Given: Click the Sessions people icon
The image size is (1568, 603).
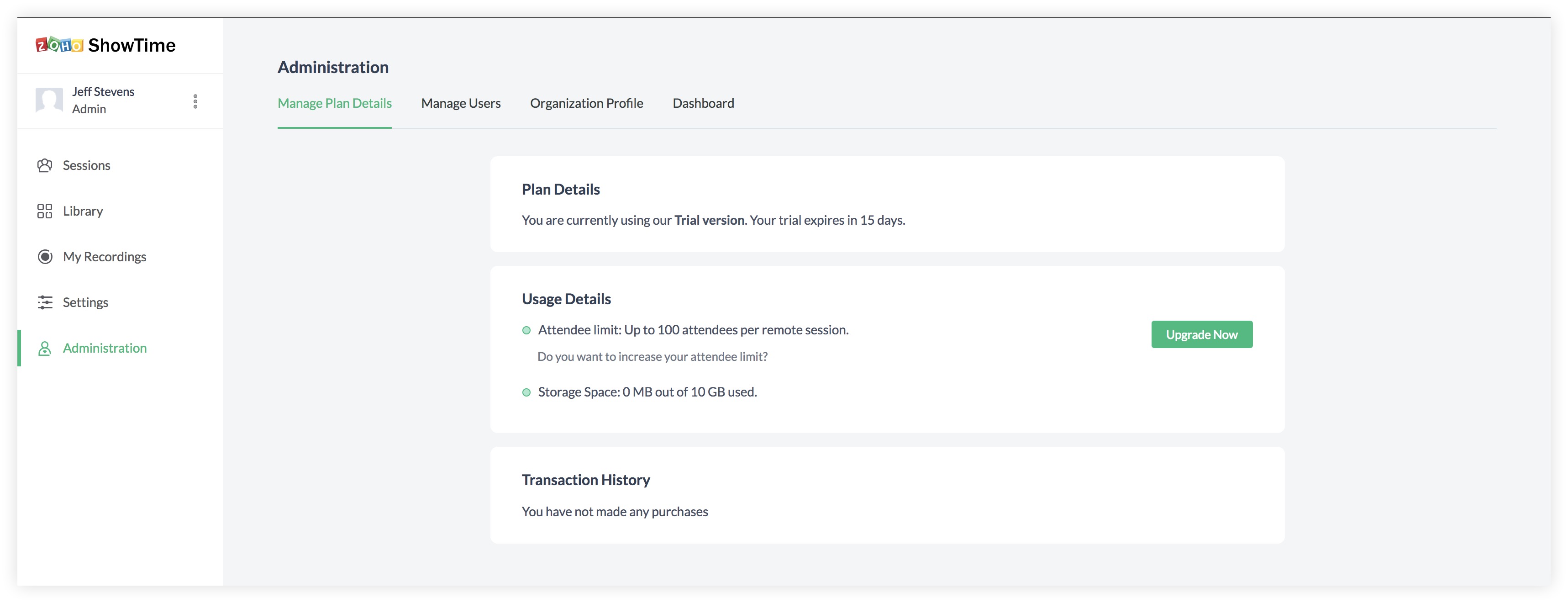Looking at the screenshot, I should (x=44, y=166).
